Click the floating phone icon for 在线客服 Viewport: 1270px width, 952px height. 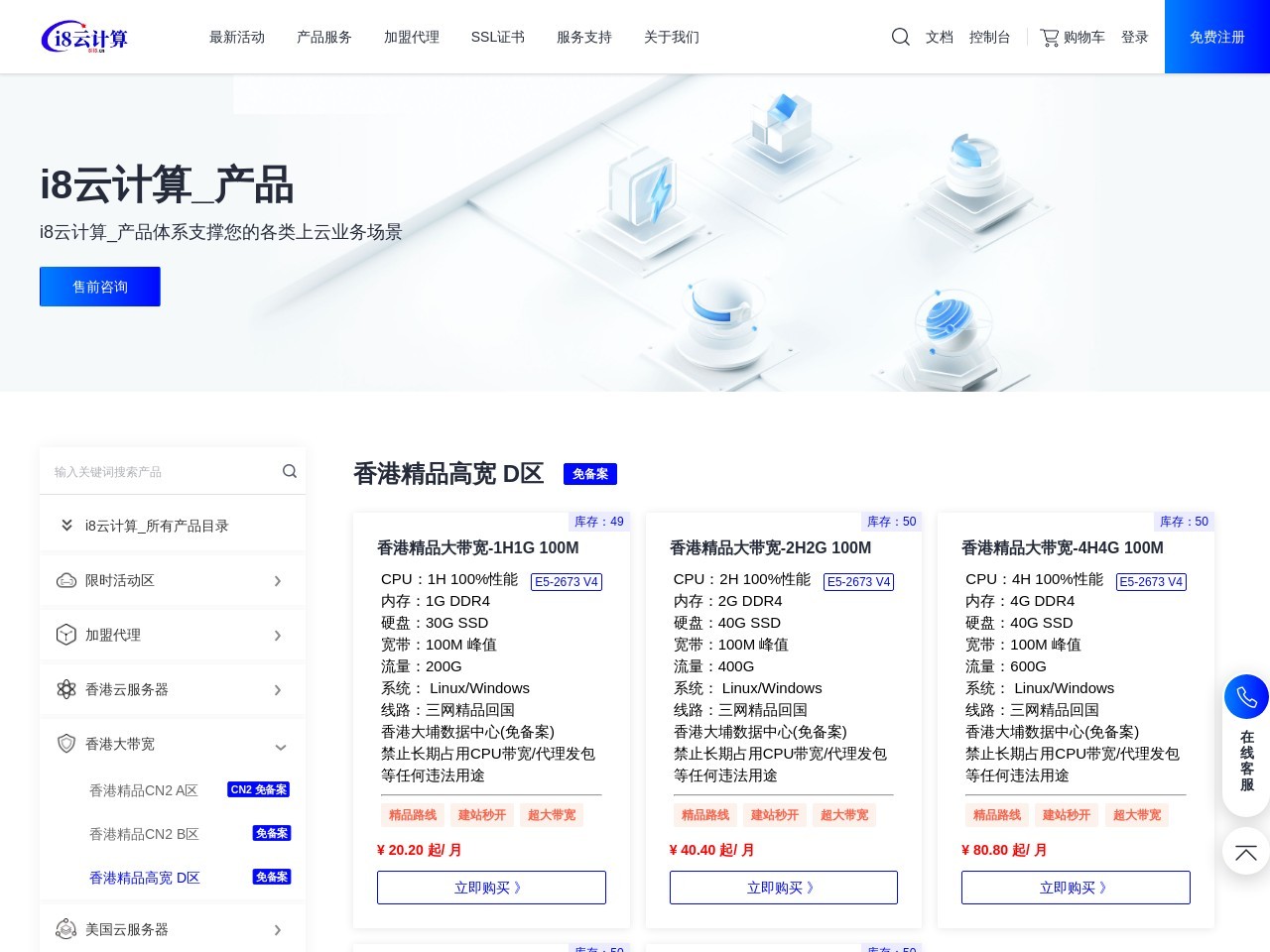1246,696
